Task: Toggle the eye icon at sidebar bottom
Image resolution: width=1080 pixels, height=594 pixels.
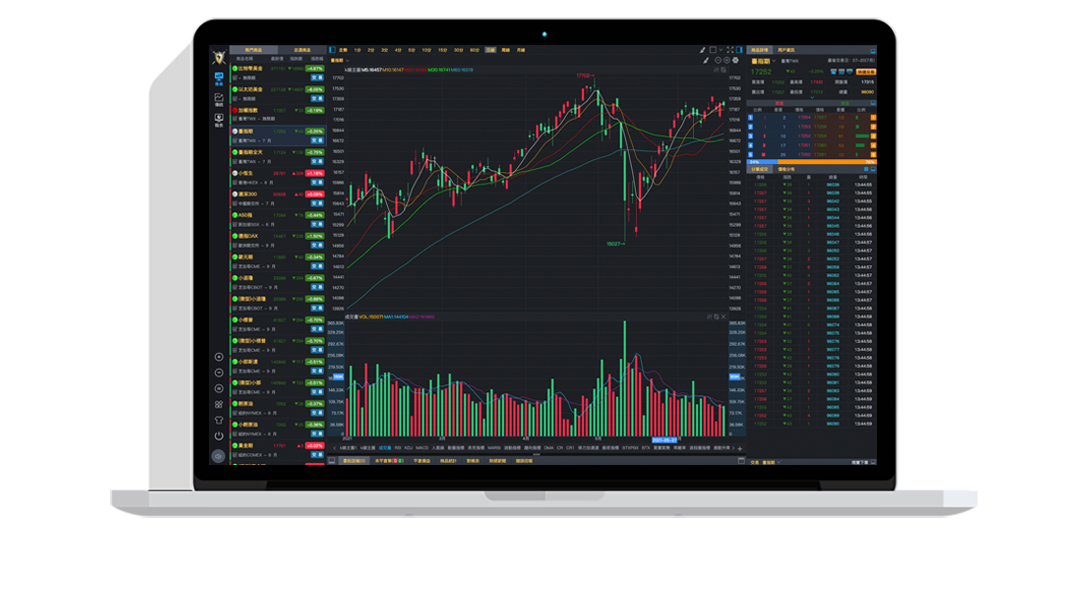Action: (218, 456)
